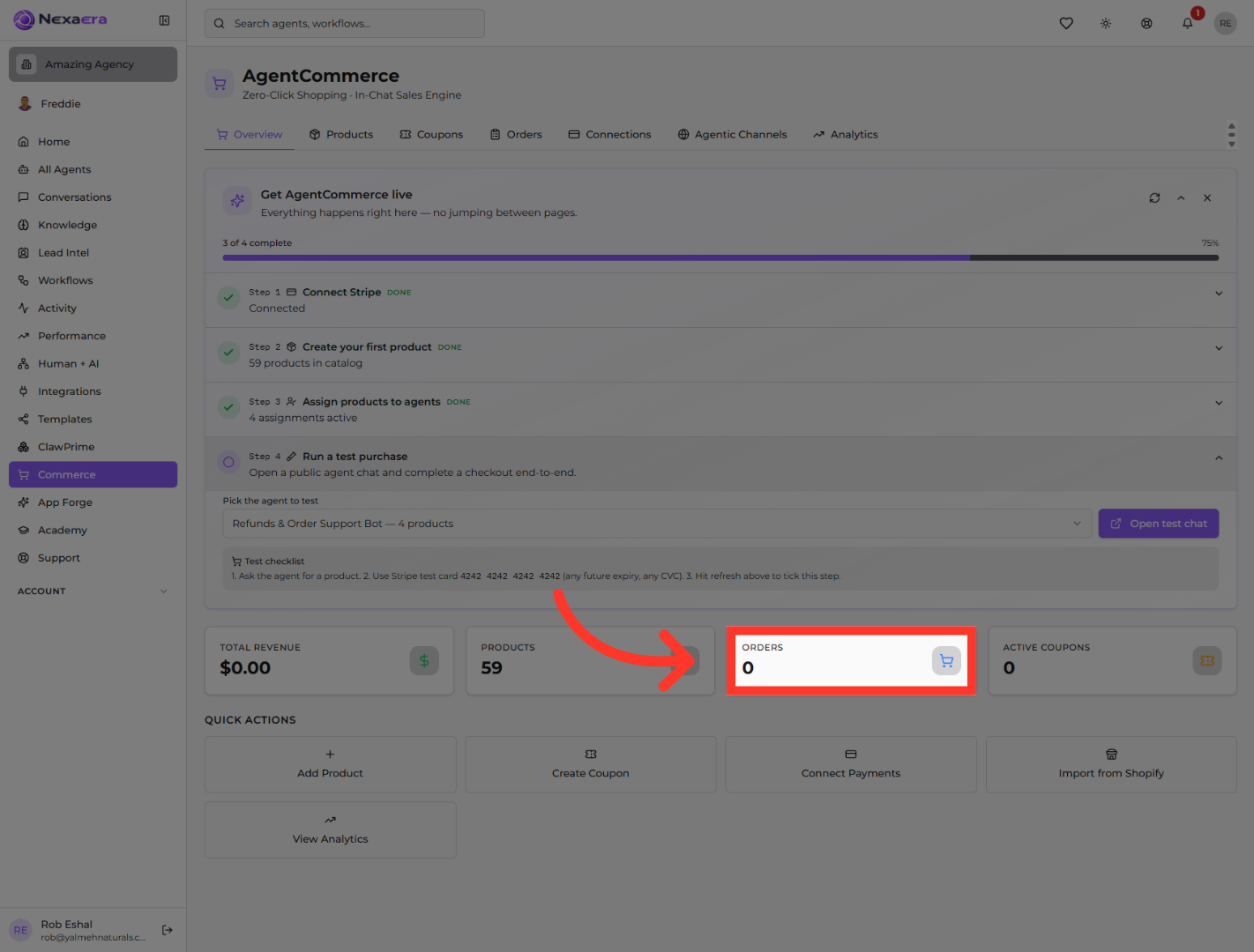Click Step 4 unchecked status circle
Screen dimensions: 1254x952
point(228,462)
